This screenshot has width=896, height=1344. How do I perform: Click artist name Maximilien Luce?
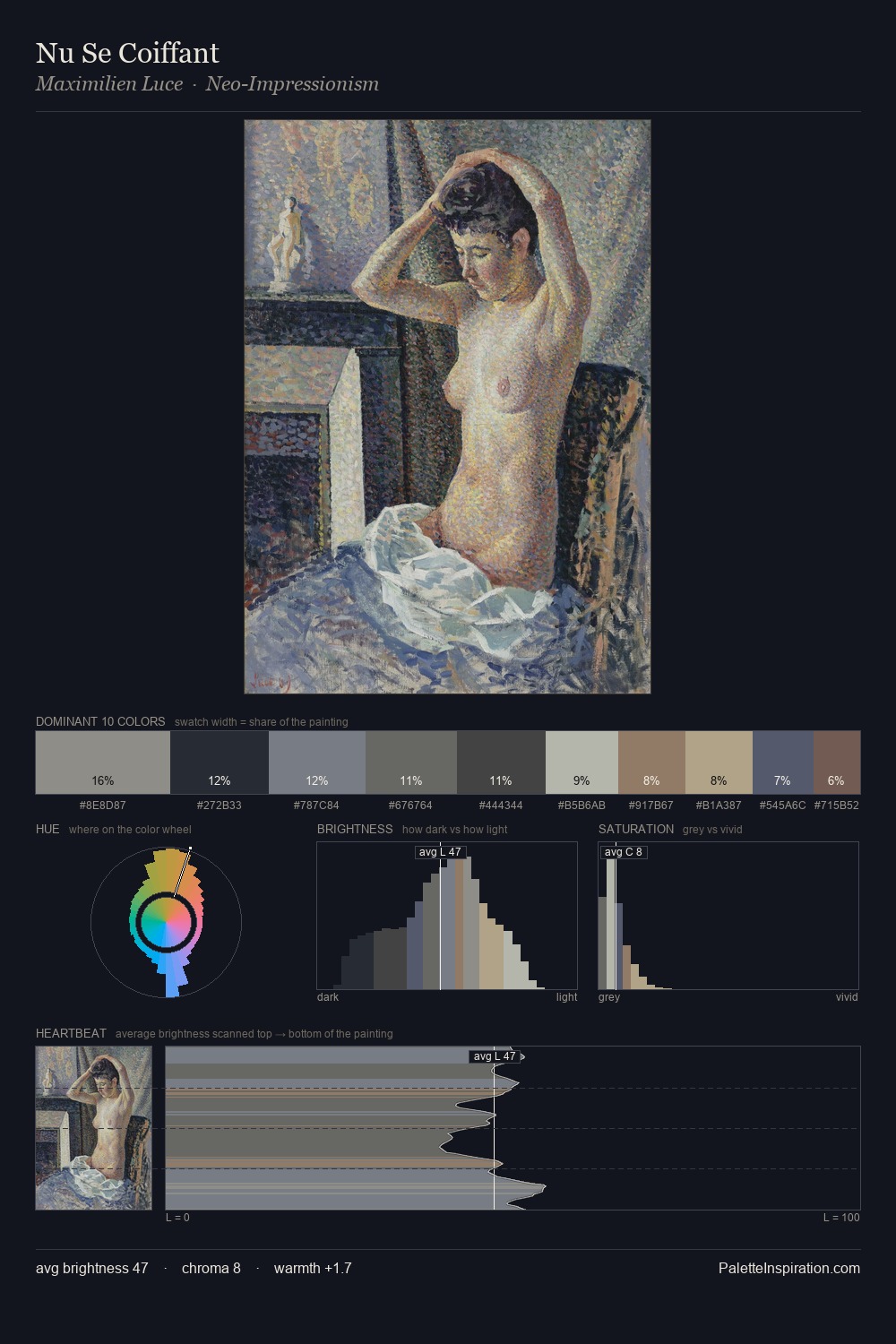[x=109, y=84]
